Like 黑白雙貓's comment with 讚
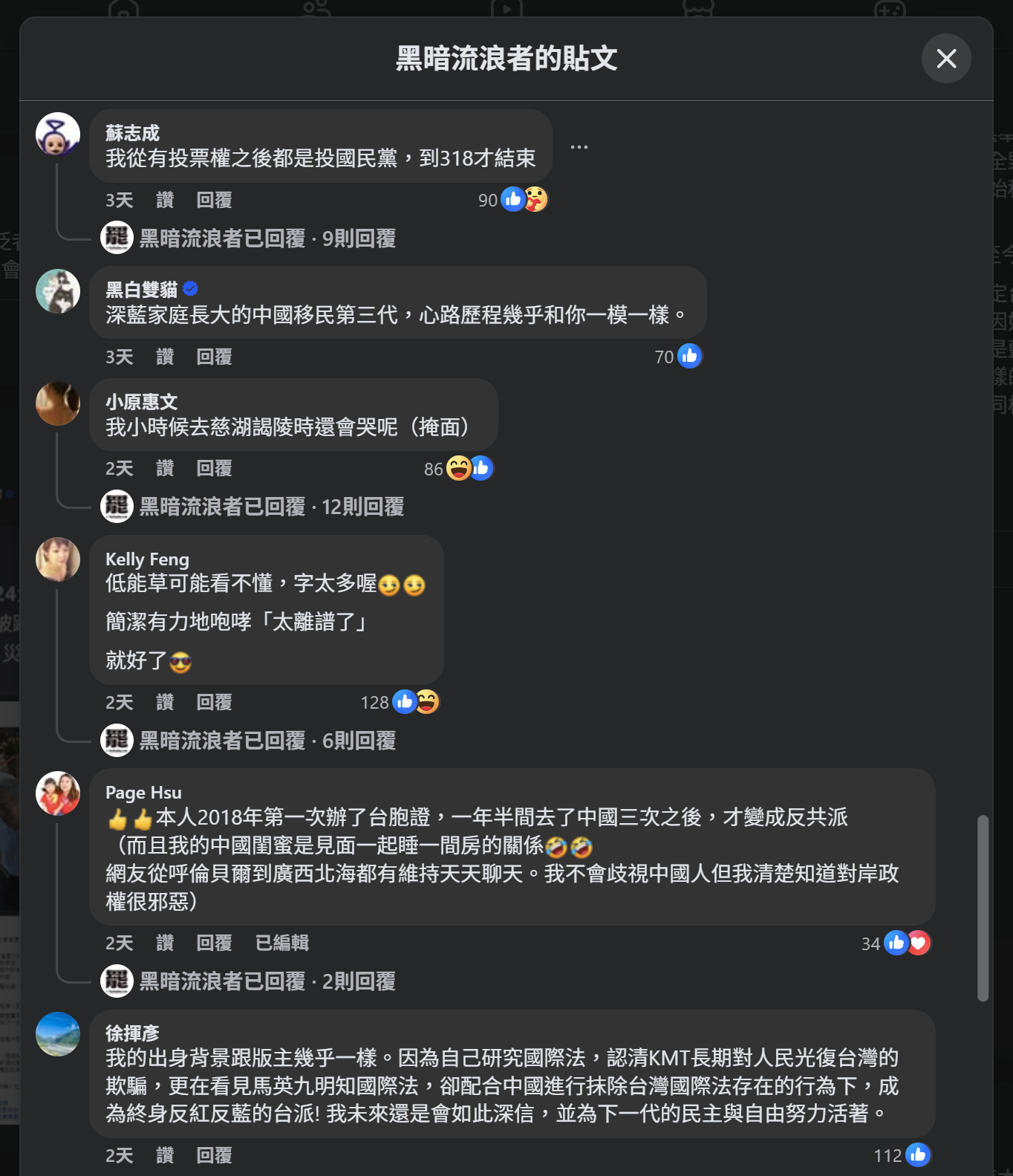Screen dimensions: 1013x1176 (165, 357)
